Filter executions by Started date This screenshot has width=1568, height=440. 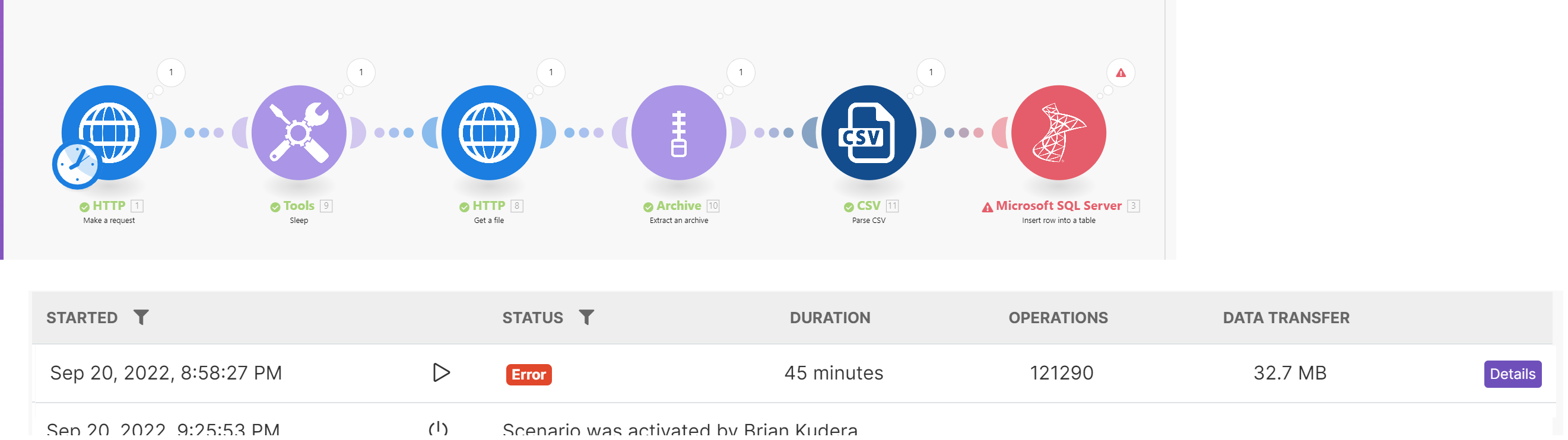(x=141, y=317)
